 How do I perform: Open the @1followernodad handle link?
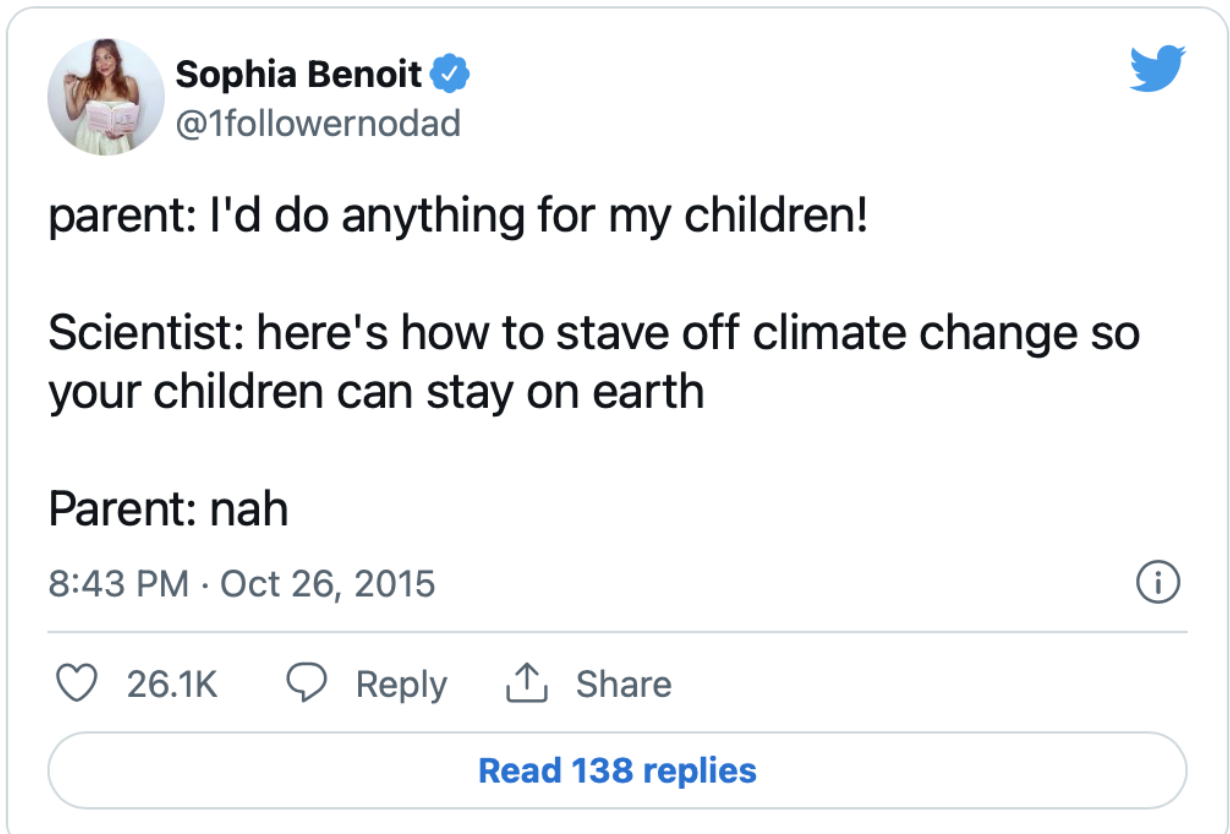point(318,123)
